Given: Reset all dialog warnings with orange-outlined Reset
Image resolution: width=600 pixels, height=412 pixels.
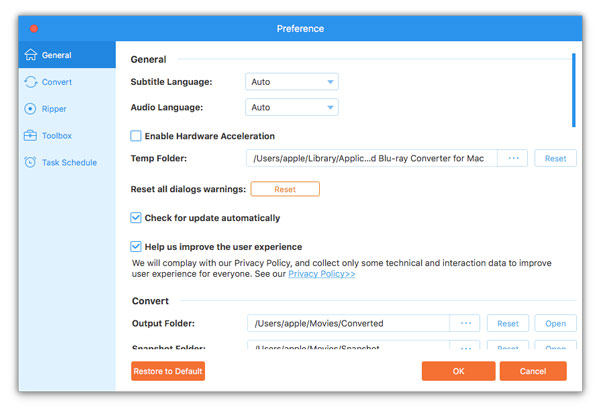Looking at the screenshot, I should tap(285, 189).
